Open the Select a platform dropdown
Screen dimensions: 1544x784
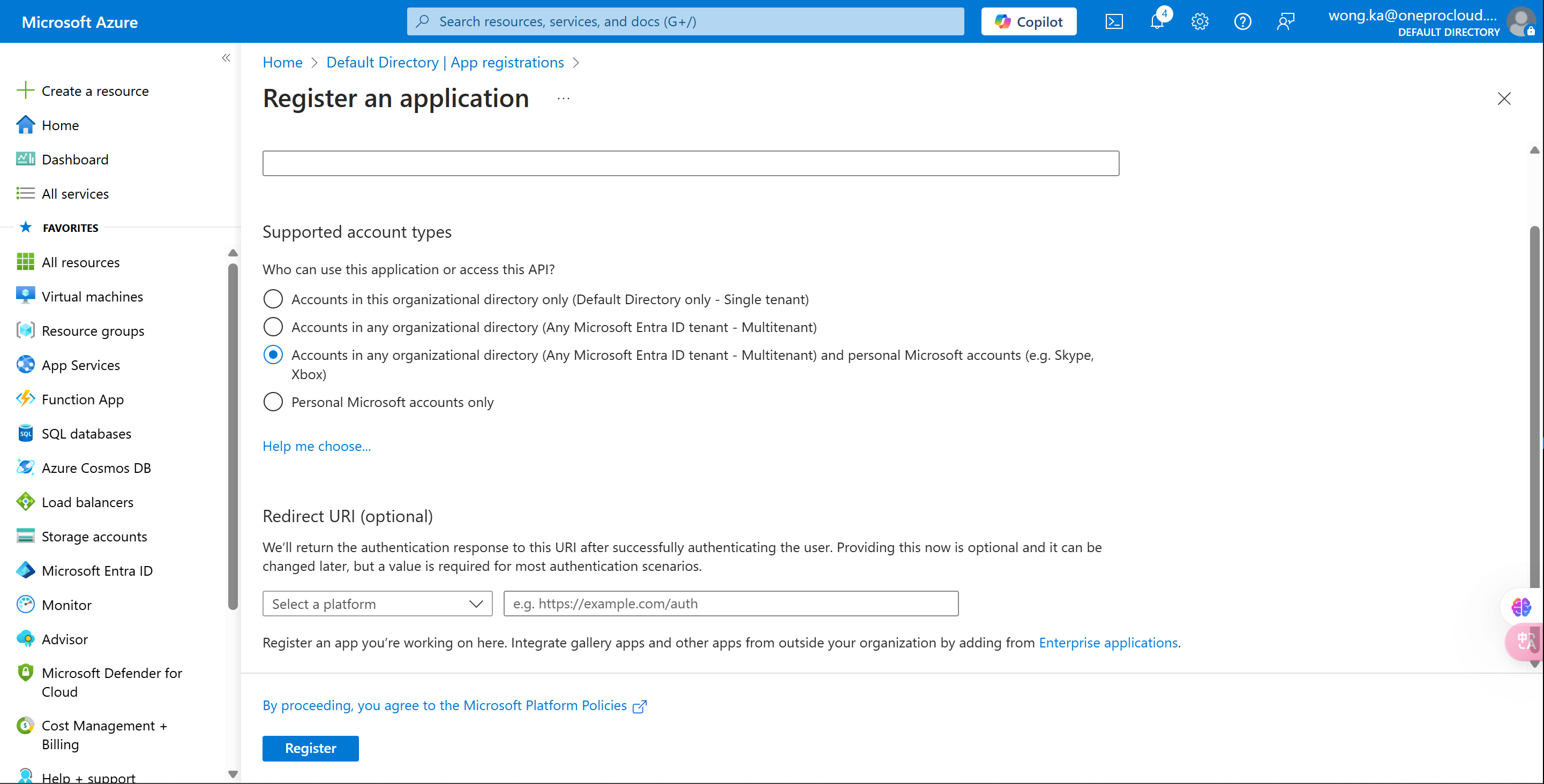[377, 604]
